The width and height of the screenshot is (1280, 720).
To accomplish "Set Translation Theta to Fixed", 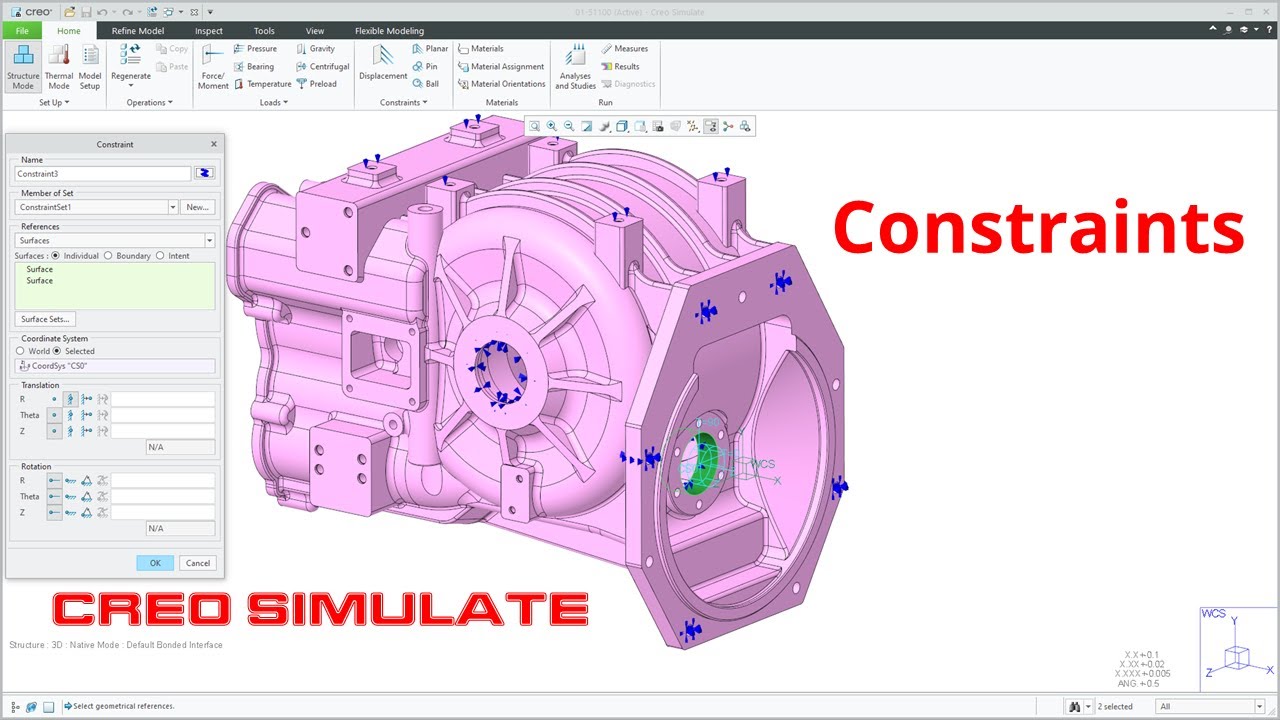I will (70, 415).
